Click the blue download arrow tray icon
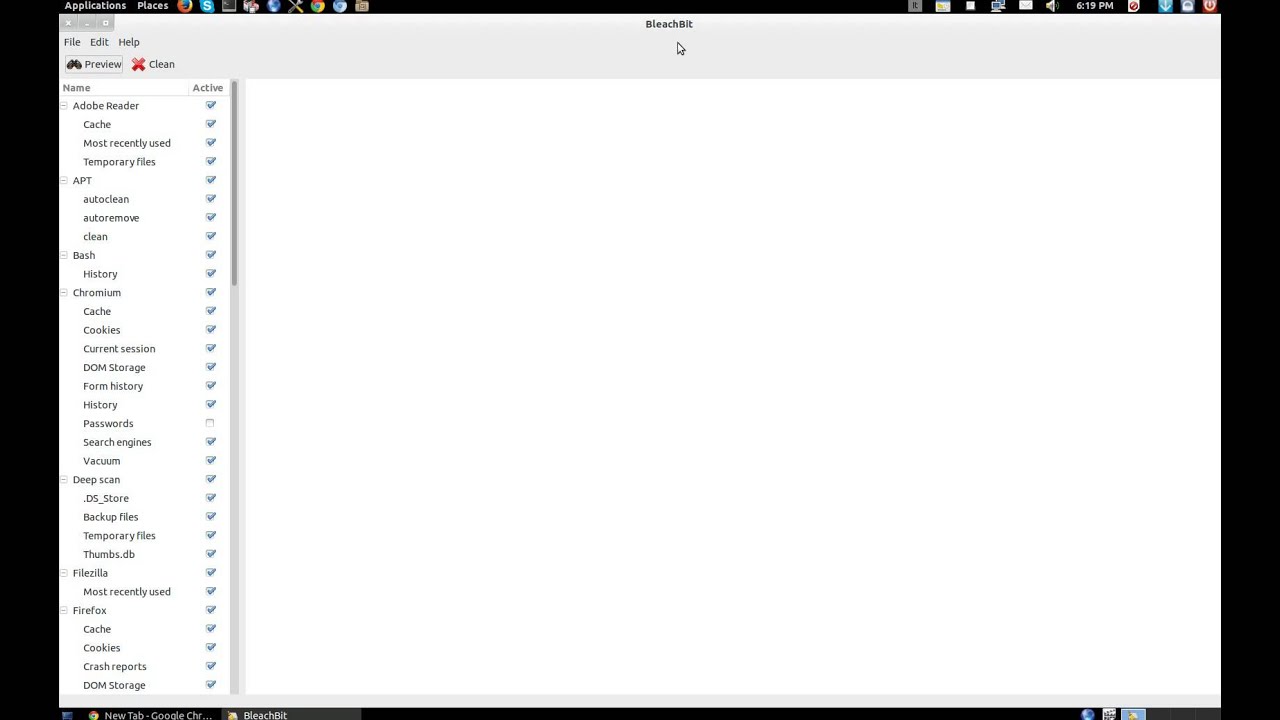The height and width of the screenshot is (720, 1280). coord(1165,6)
